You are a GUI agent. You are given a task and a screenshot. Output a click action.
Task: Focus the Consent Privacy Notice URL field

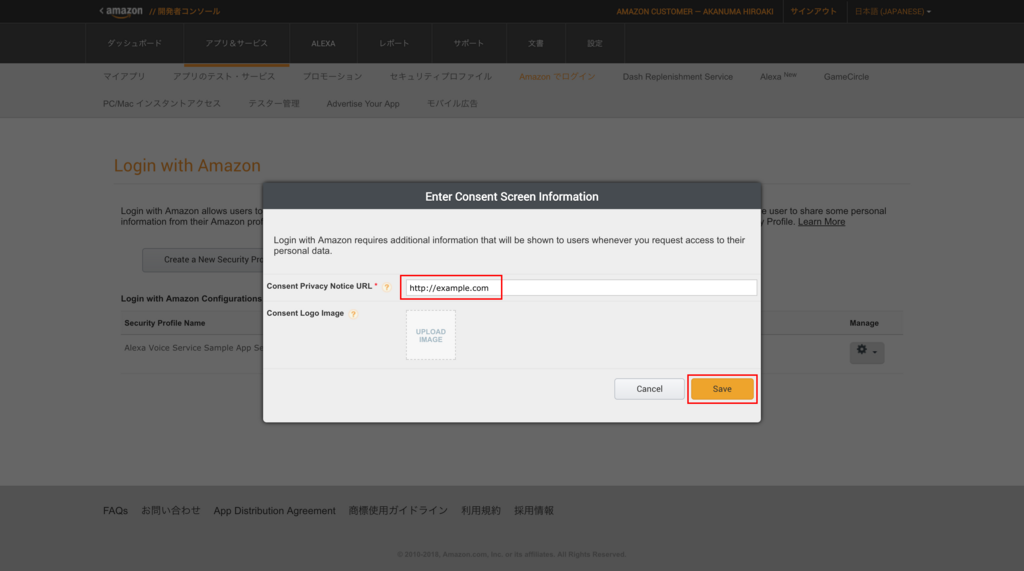[581, 287]
